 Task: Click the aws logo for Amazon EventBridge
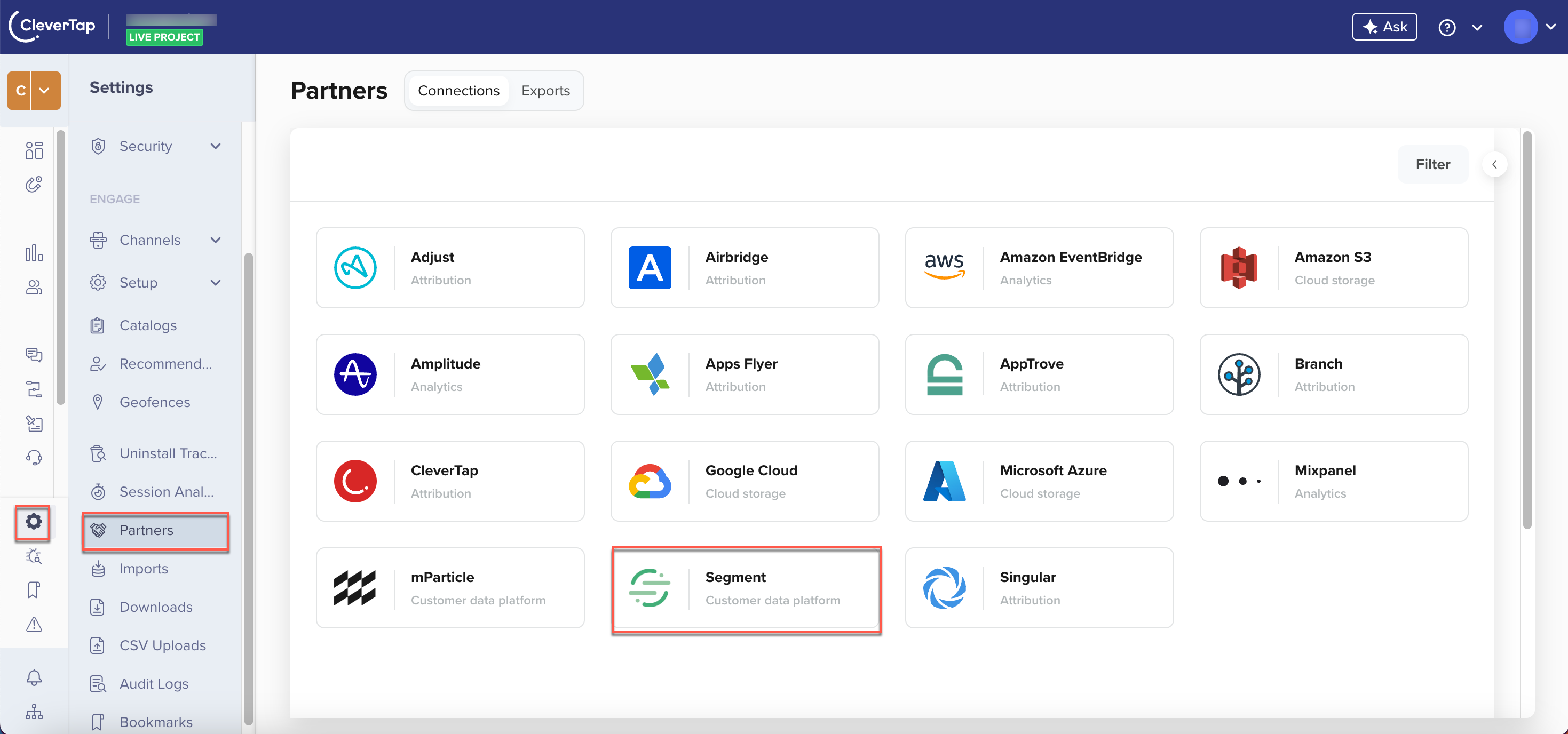click(x=944, y=267)
